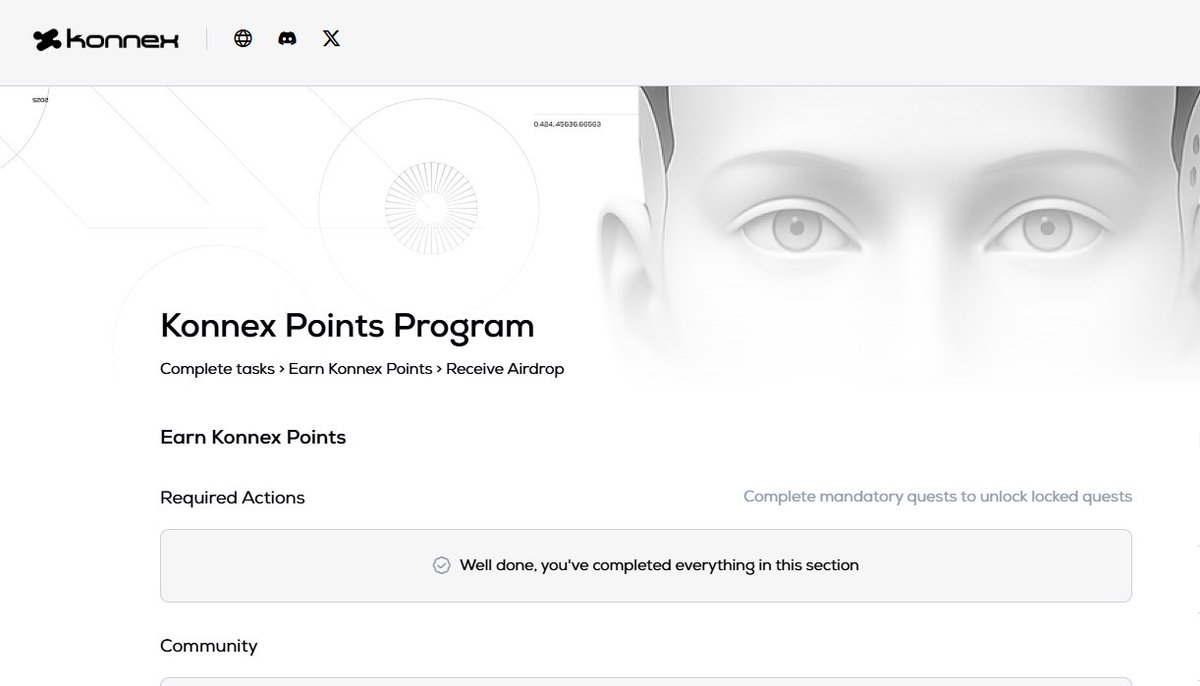Screen dimensions: 1200x686
Task: Select the Earn Konnex Points heading
Action: click(253, 437)
